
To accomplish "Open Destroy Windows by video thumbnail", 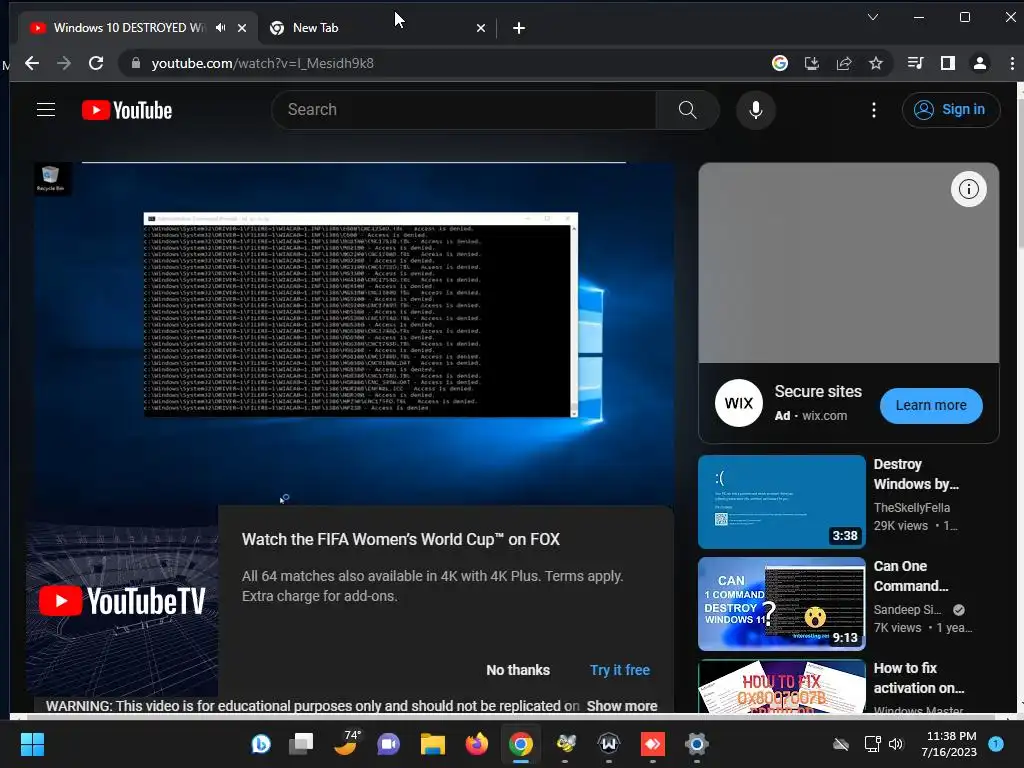I will (x=782, y=502).
